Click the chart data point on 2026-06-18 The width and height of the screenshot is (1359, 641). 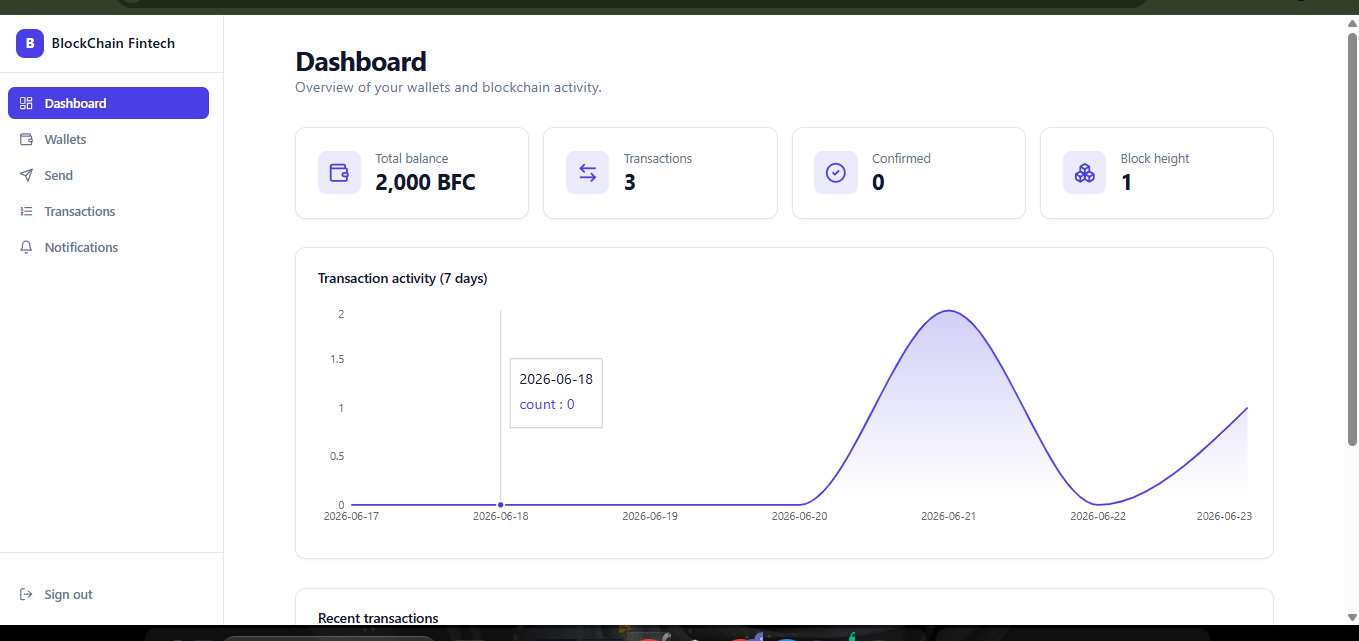tap(500, 505)
